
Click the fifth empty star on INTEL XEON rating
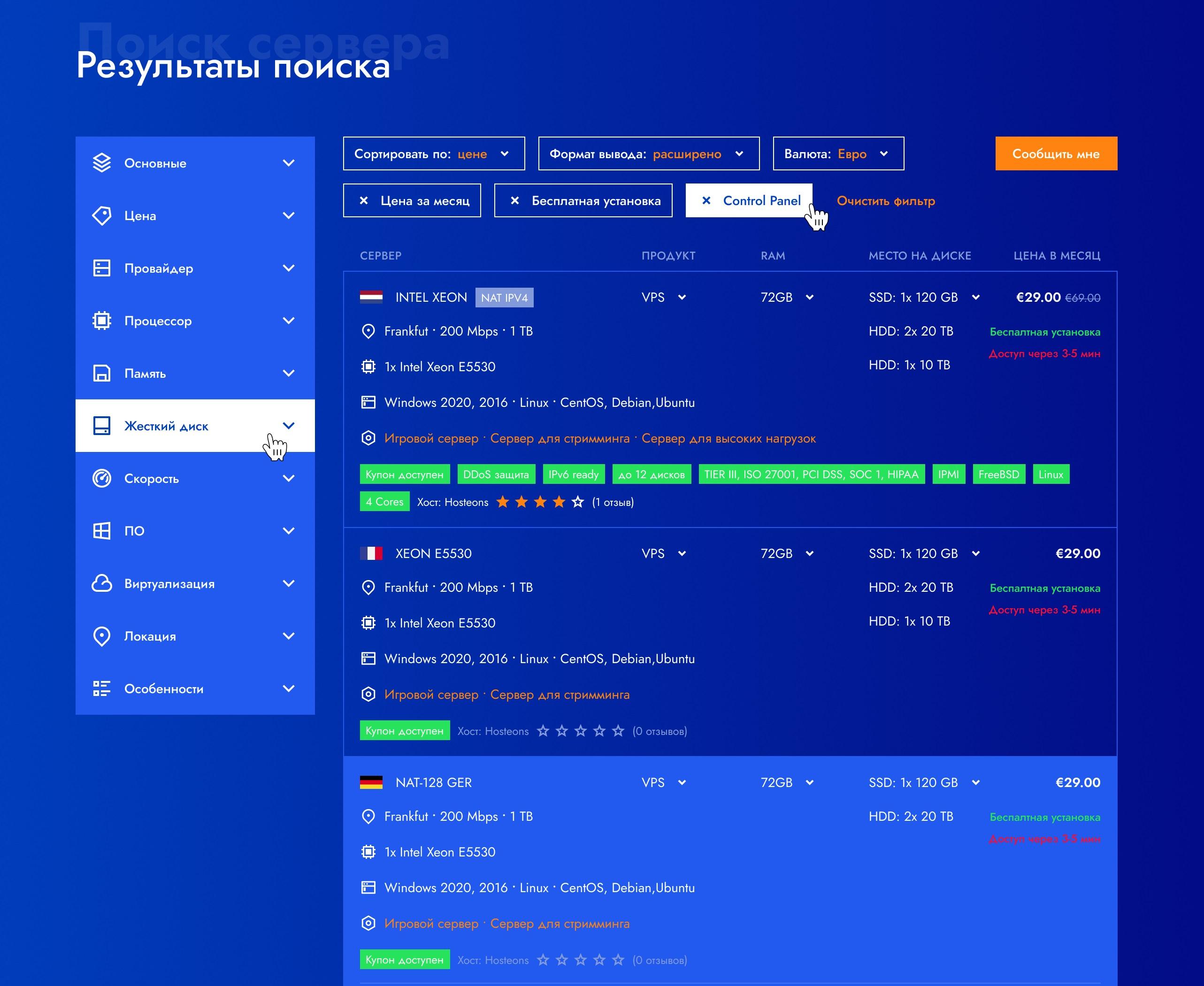577,502
